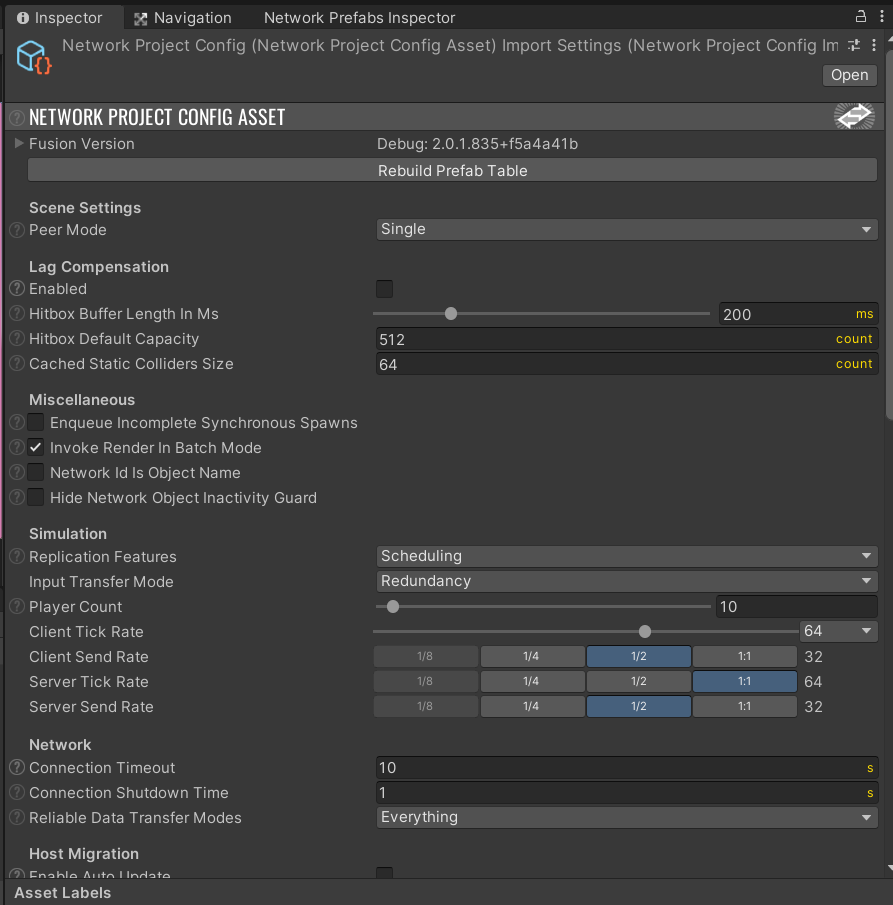
Task: Click the Hitbox Buffer Length 200 ms field
Action: pos(798,314)
